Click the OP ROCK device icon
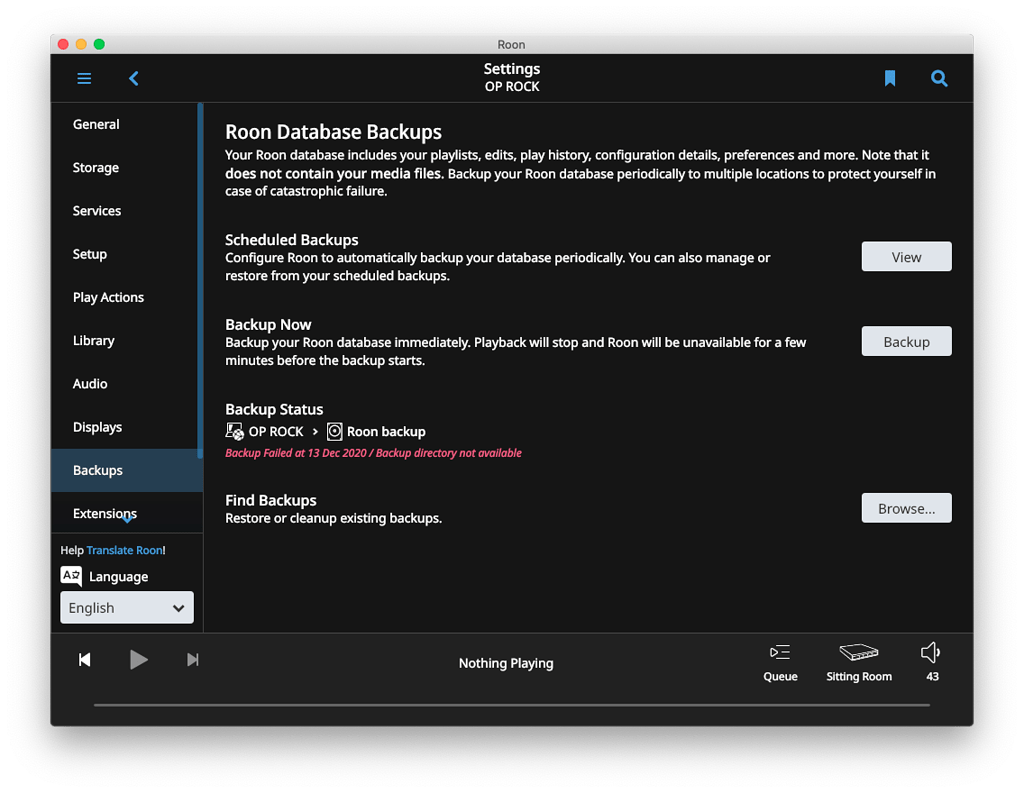 tap(233, 430)
